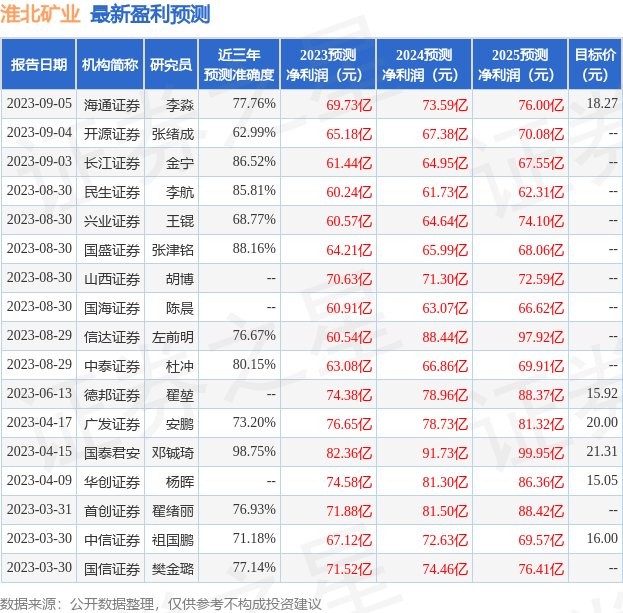Select the 国信证券 institution cell
The image size is (623, 613).
coord(112,569)
